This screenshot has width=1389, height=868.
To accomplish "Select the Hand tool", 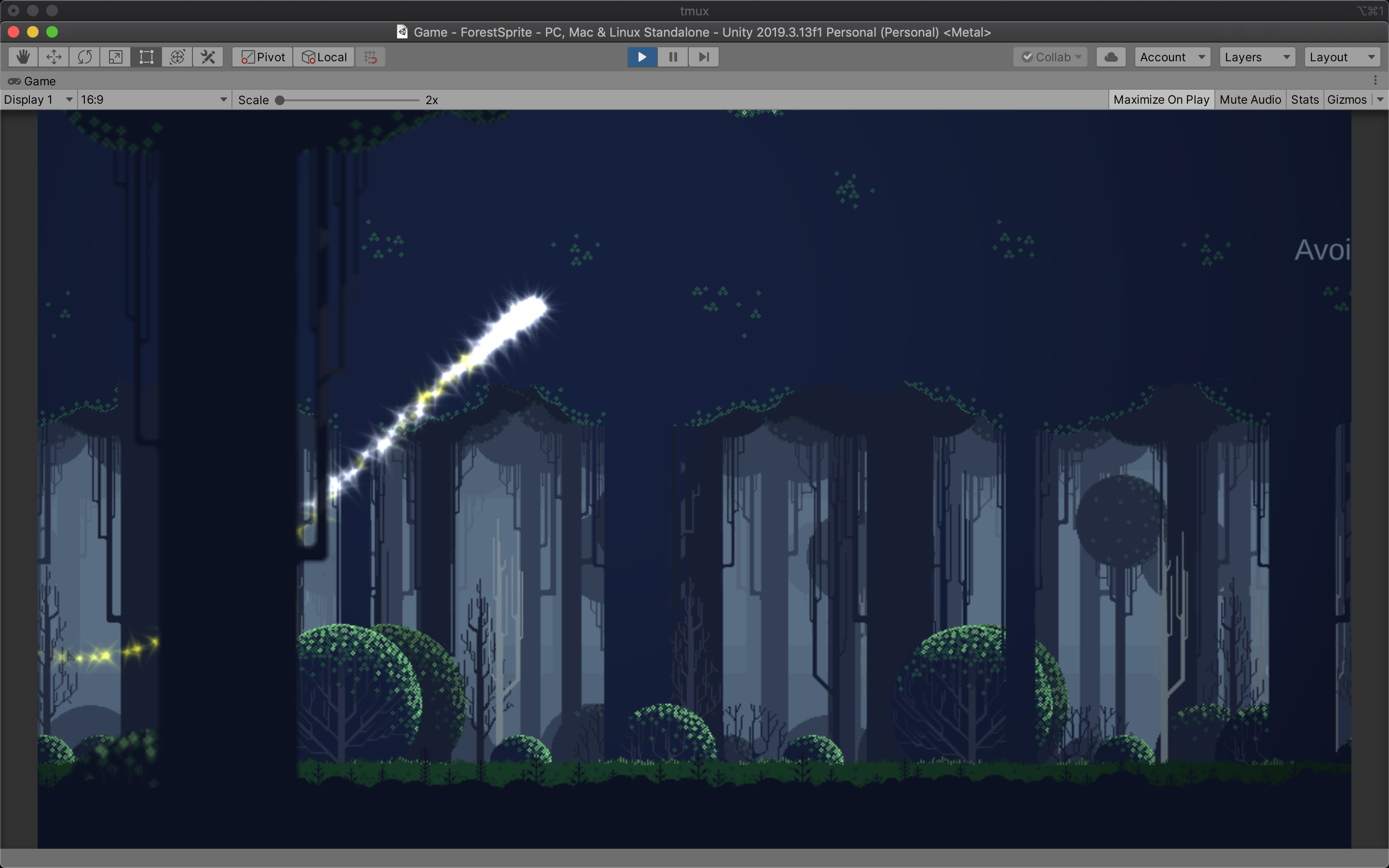I will point(23,57).
